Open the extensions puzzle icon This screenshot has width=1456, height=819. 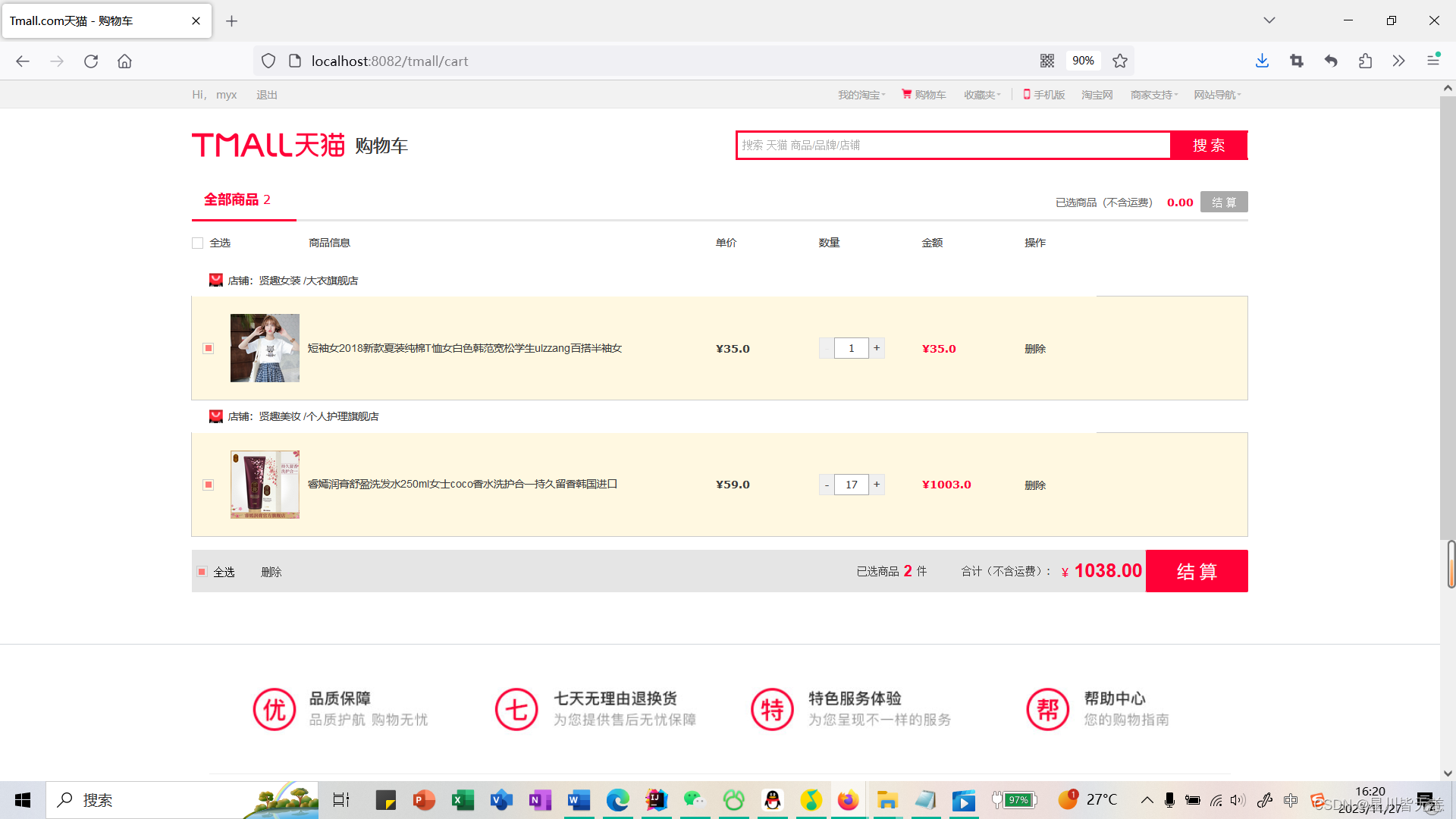[x=1365, y=61]
